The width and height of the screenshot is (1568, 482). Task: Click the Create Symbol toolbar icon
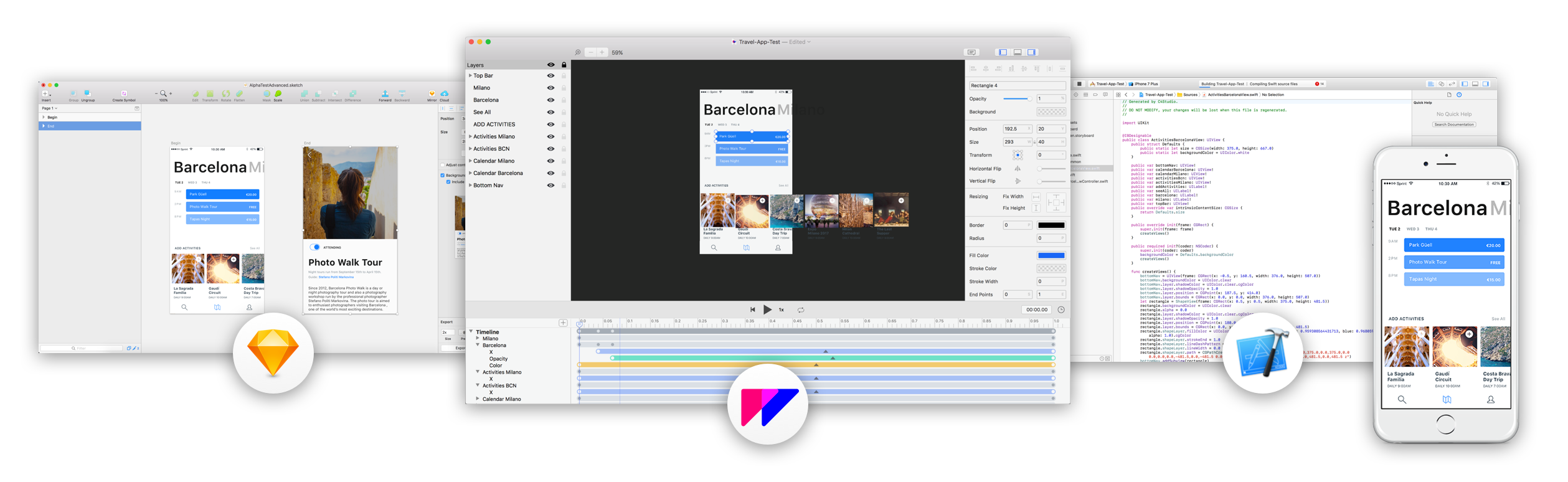pyautogui.click(x=124, y=94)
